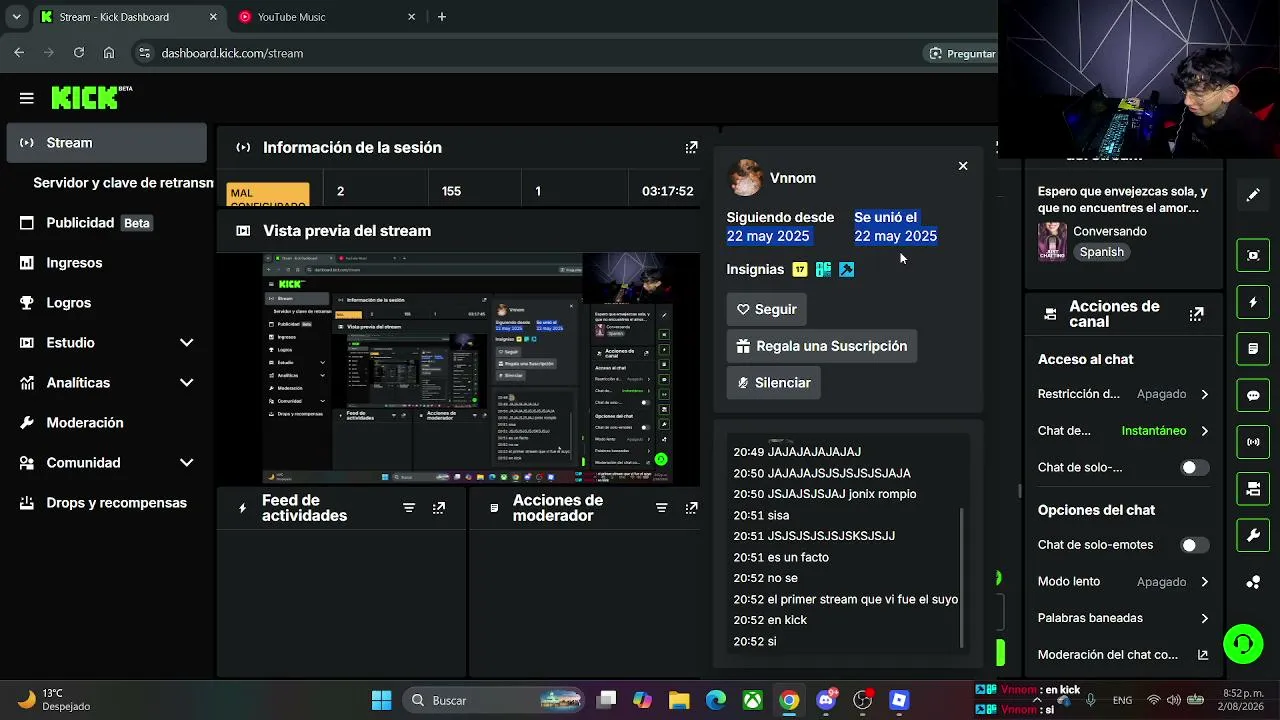This screenshot has height=720, width=1280.
Task: Click the Preguntar button in the address bar
Action: pos(961,53)
